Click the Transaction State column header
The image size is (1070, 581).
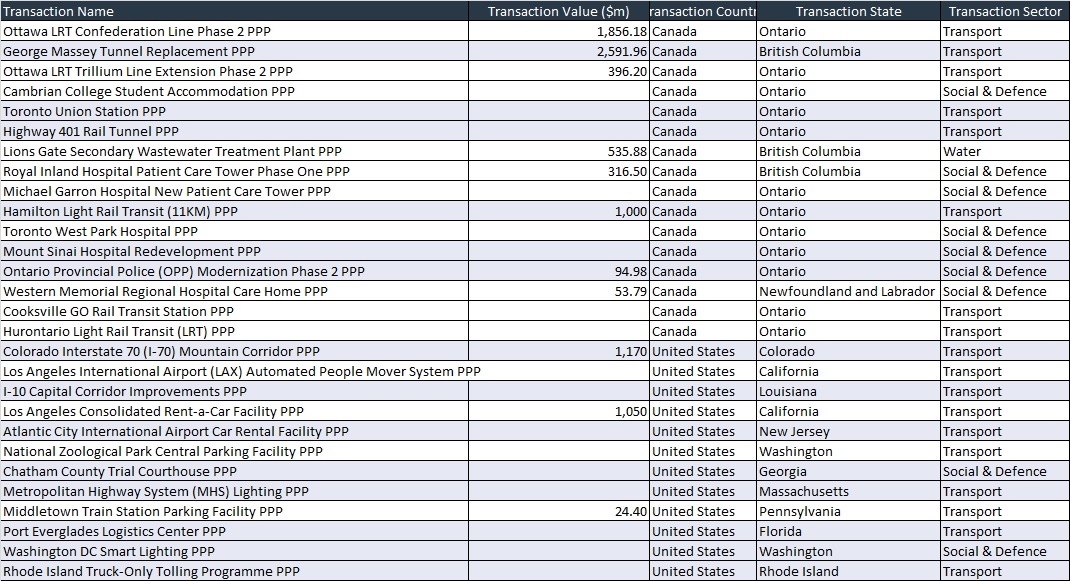tap(848, 11)
